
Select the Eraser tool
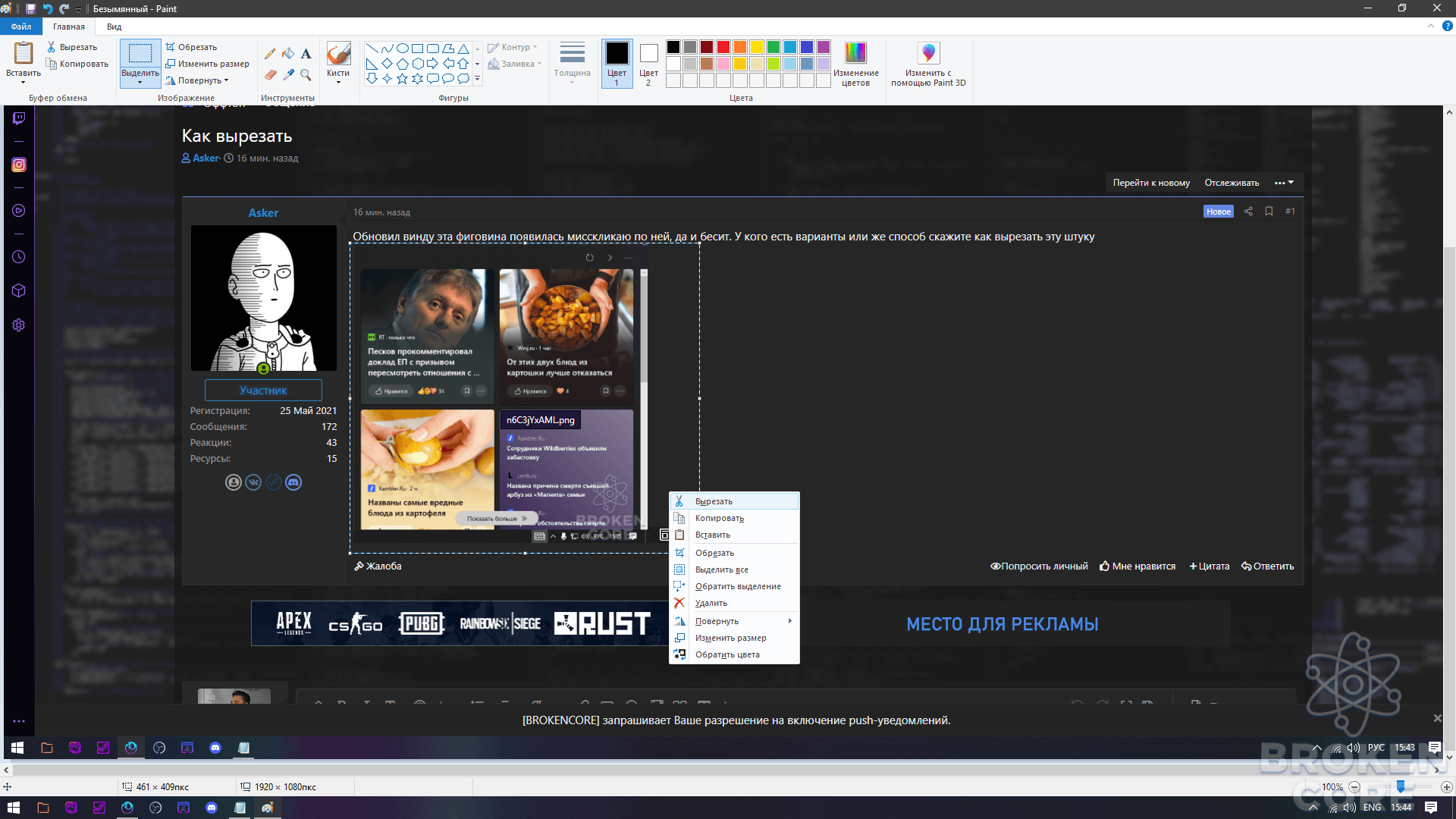point(270,74)
